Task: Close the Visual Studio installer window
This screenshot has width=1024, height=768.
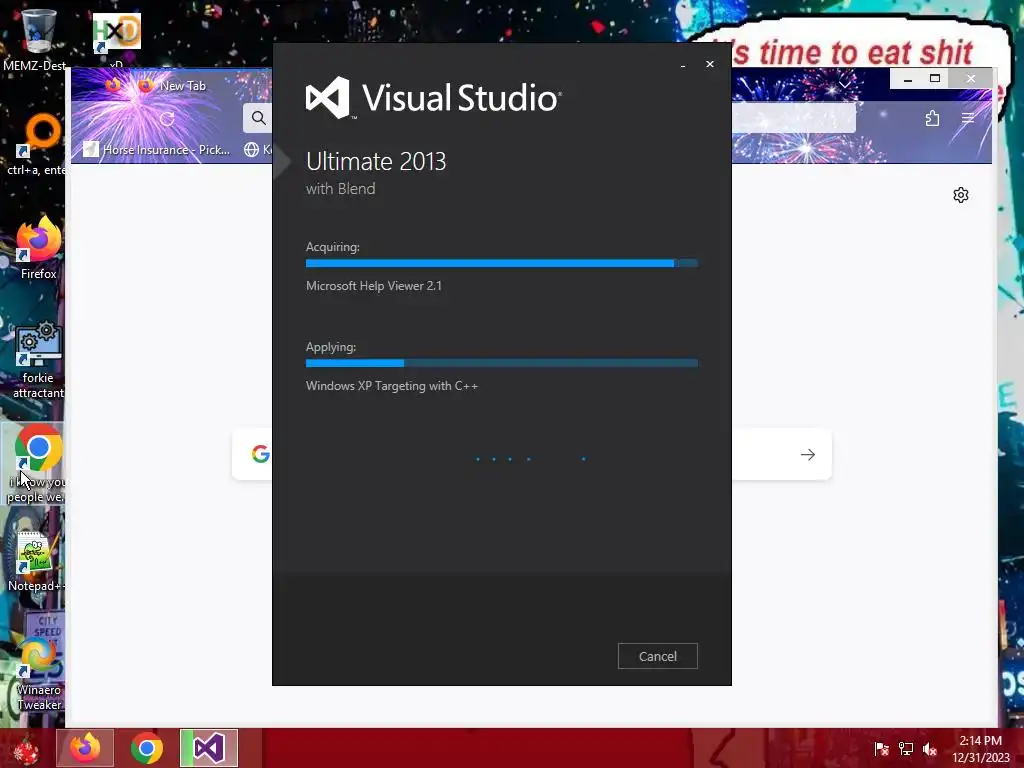Action: [x=710, y=64]
